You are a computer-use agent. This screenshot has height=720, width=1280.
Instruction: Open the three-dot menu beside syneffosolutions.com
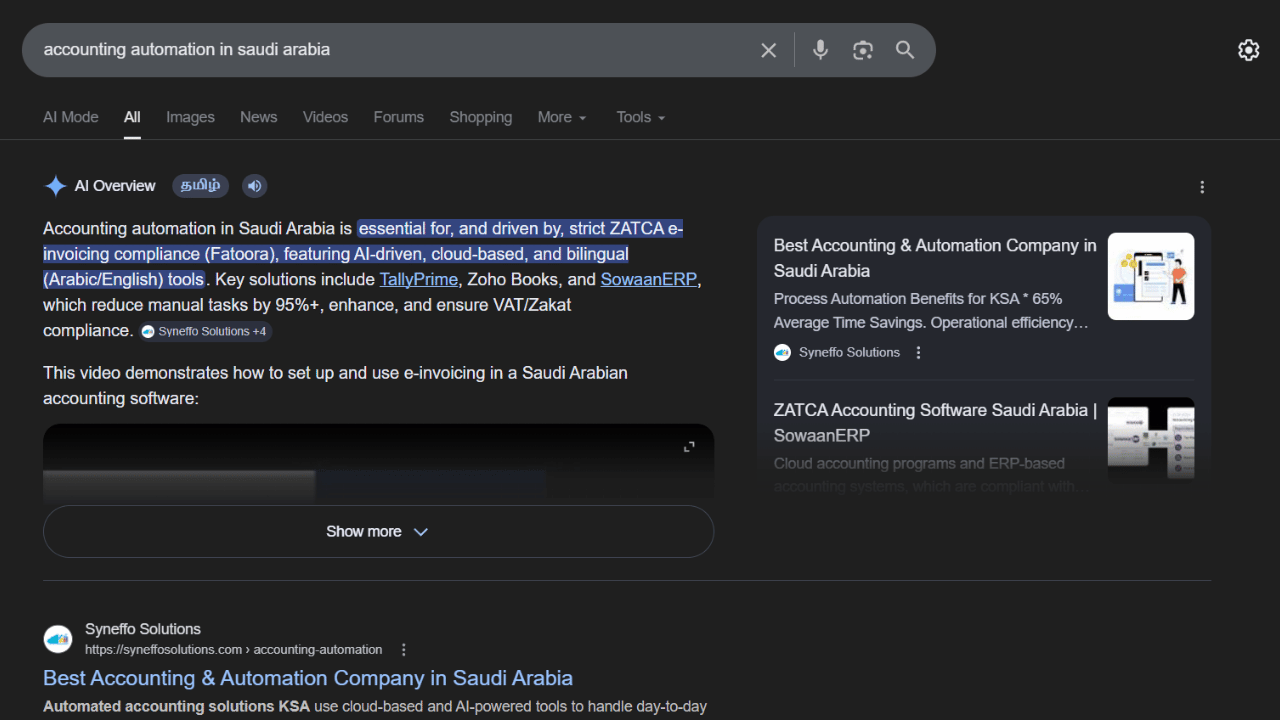(x=403, y=649)
